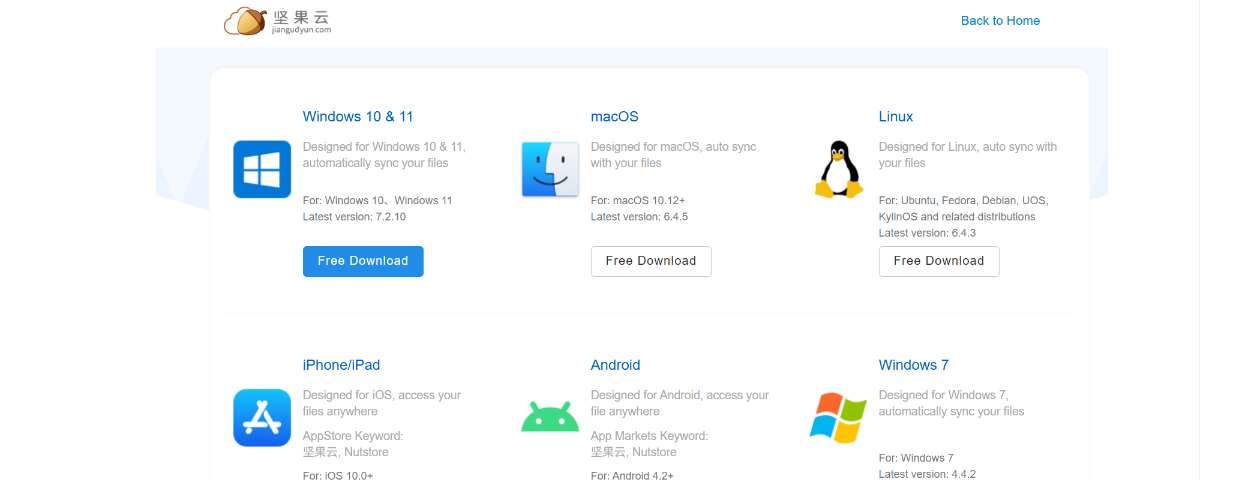This screenshot has width=1242, height=480.
Task: Click the jianguoyun.com text under logo
Action: coord(301,31)
